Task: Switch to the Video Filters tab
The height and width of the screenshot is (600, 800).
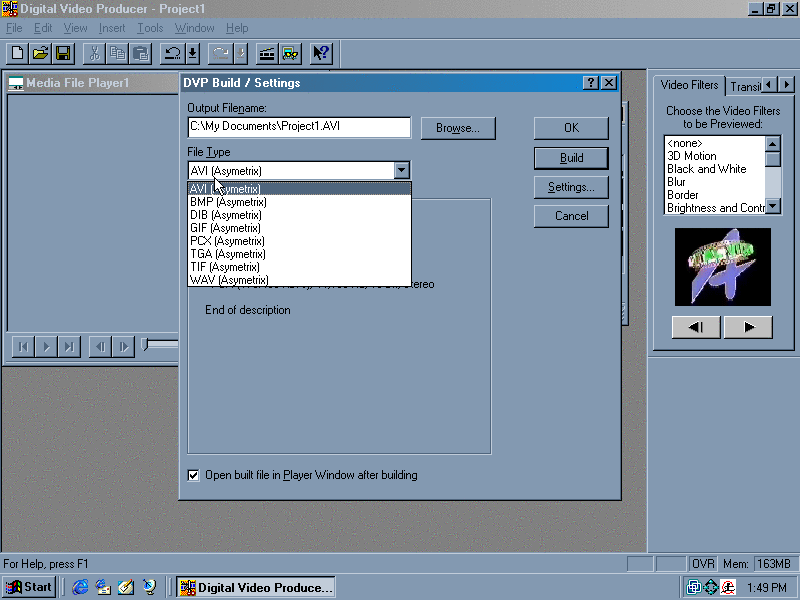Action: (x=689, y=85)
